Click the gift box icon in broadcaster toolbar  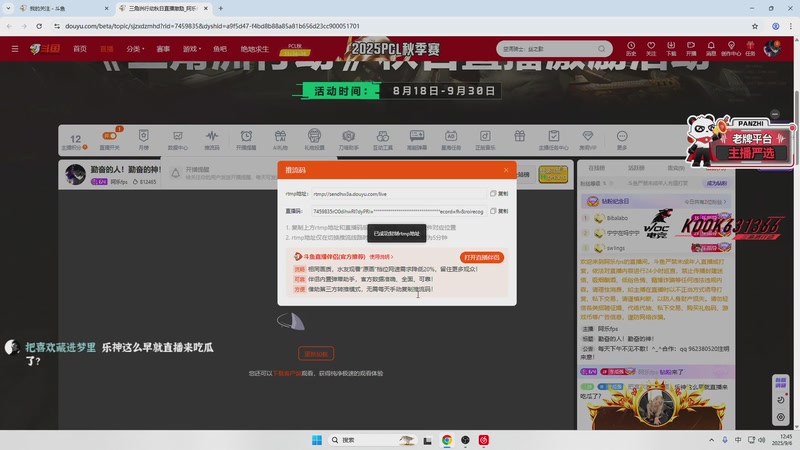tap(519, 136)
